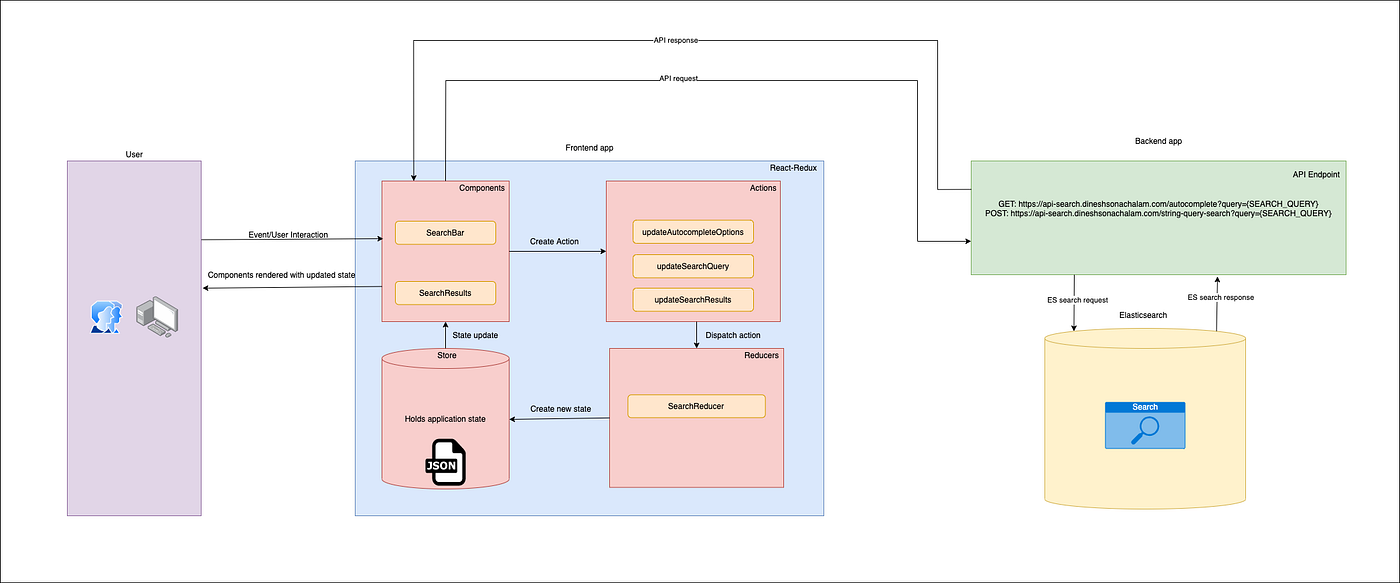Viewport: 1400px width, 583px height.
Task: Click the updateSearchQuery action box
Action: tap(693, 266)
